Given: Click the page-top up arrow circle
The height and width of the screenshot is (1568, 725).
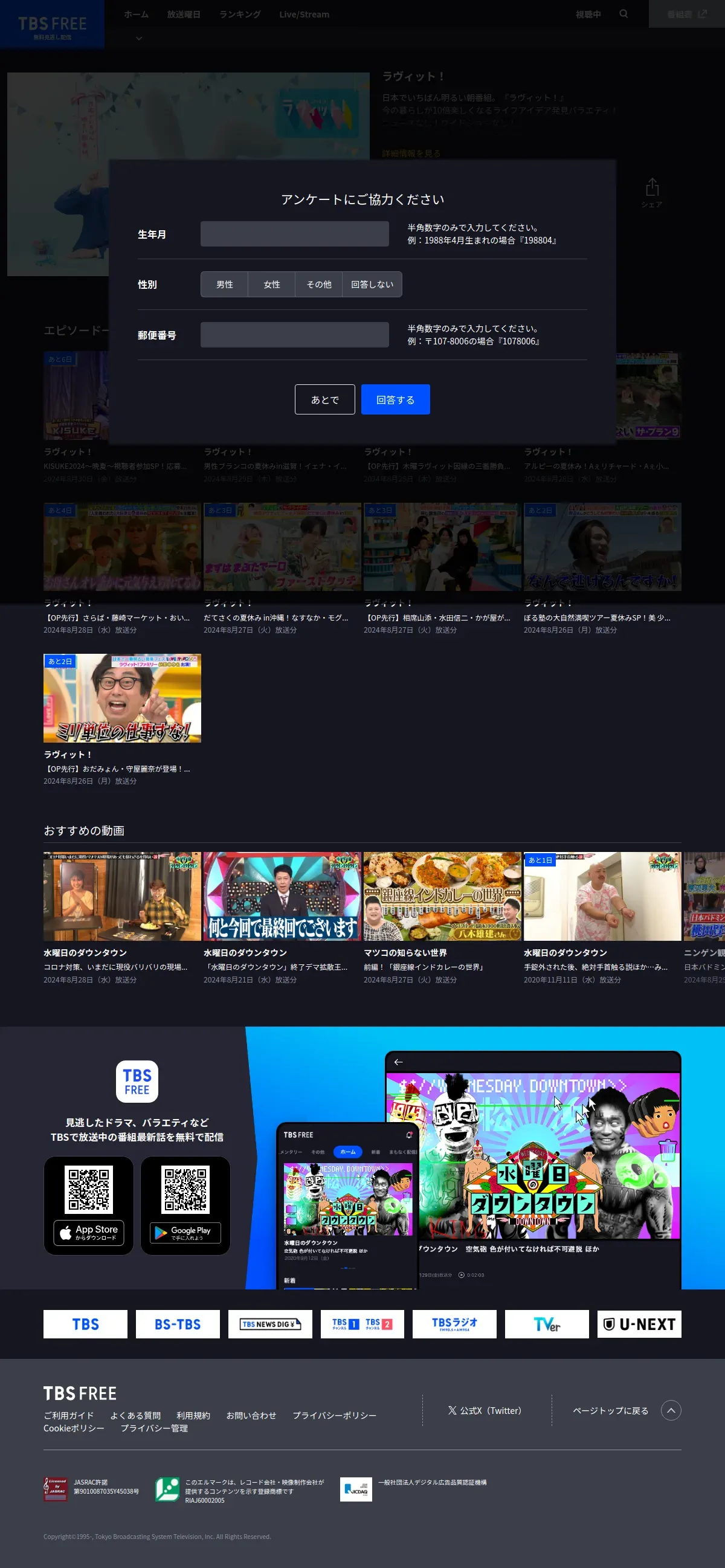Looking at the screenshot, I should pyautogui.click(x=671, y=1410).
